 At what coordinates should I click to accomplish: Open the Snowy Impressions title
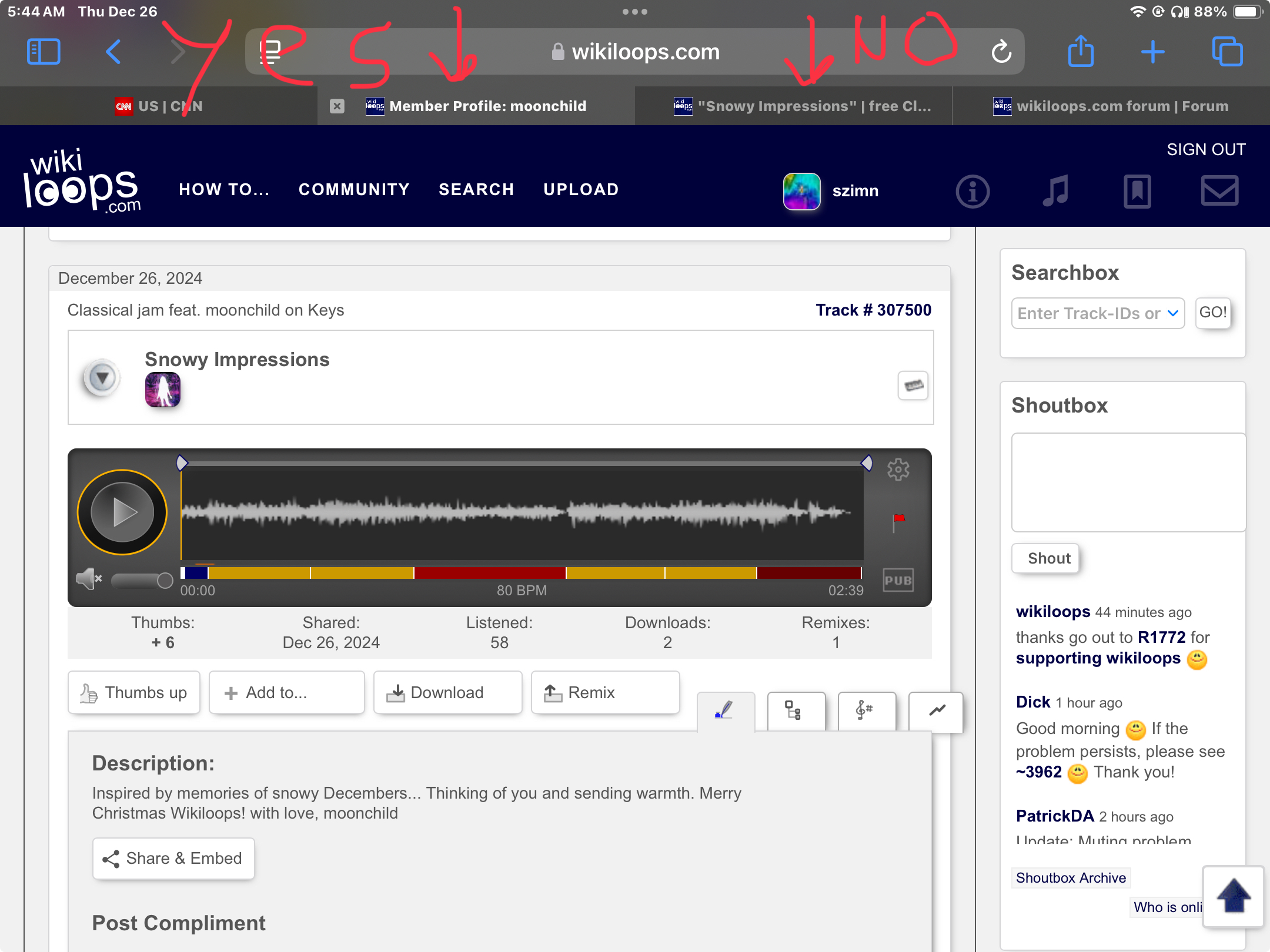pyautogui.click(x=237, y=359)
